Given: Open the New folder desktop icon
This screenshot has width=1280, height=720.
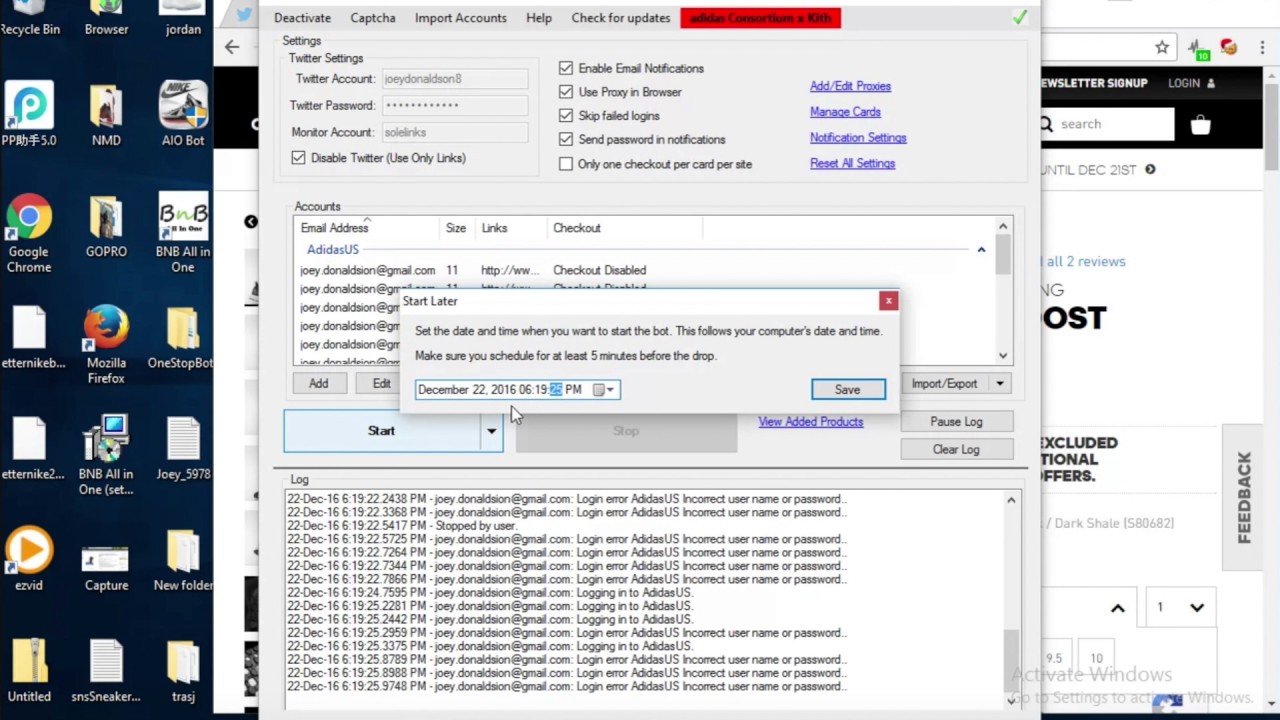Looking at the screenshot, I should click(183, 559).
